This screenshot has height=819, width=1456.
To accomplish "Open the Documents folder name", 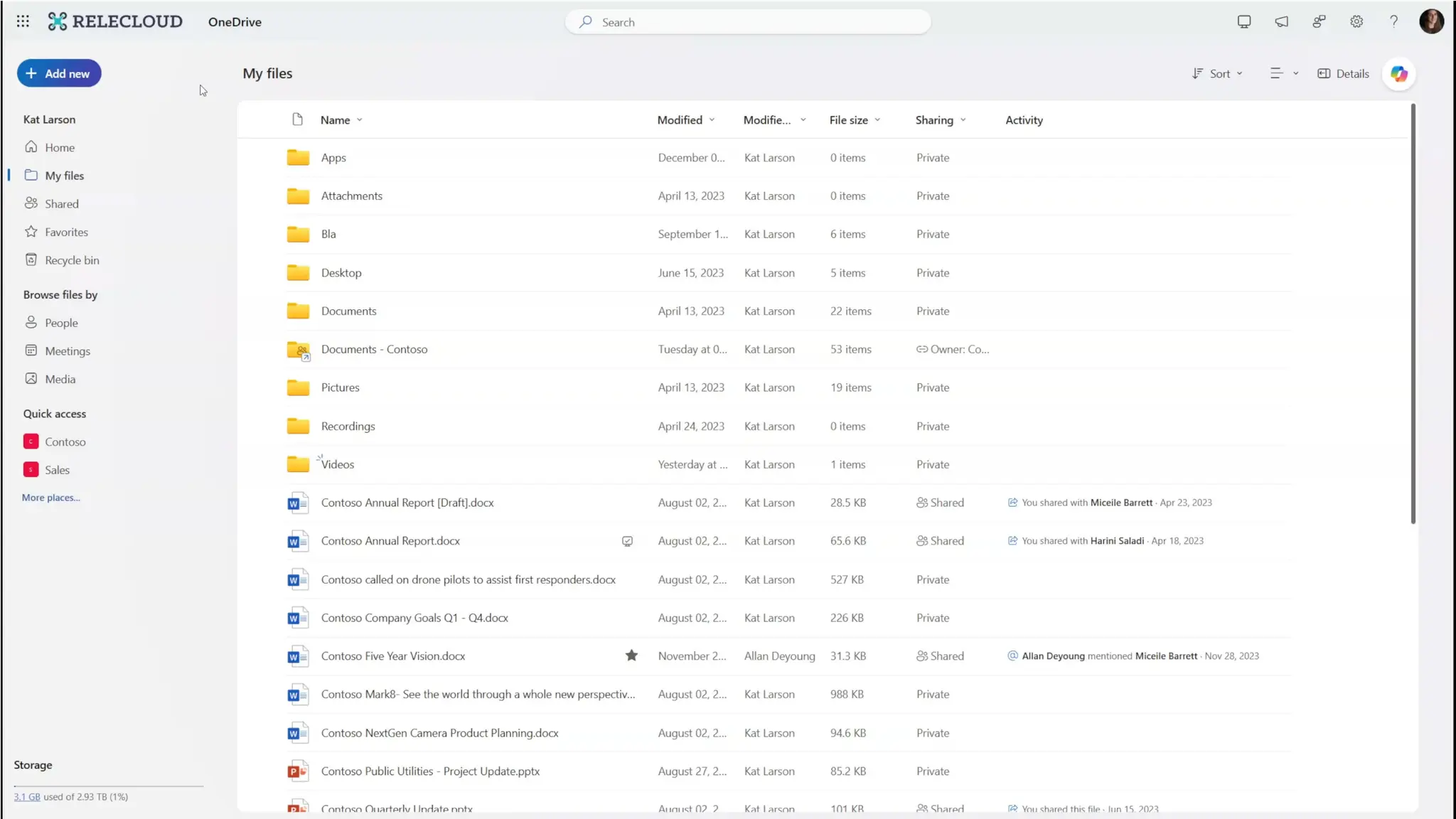I will (348, 311).
